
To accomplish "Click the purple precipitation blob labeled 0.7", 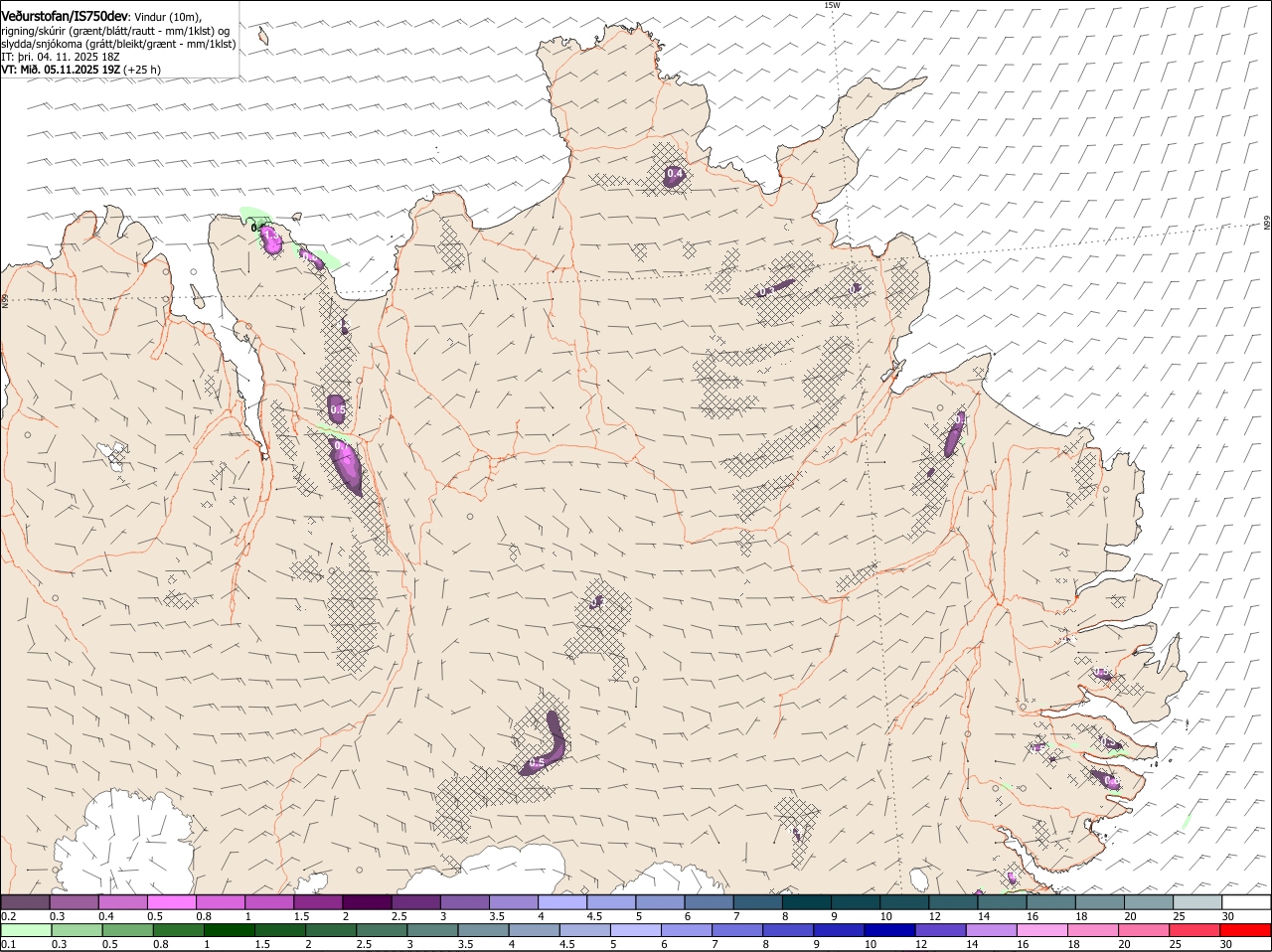I will click(x=347, y=466).
